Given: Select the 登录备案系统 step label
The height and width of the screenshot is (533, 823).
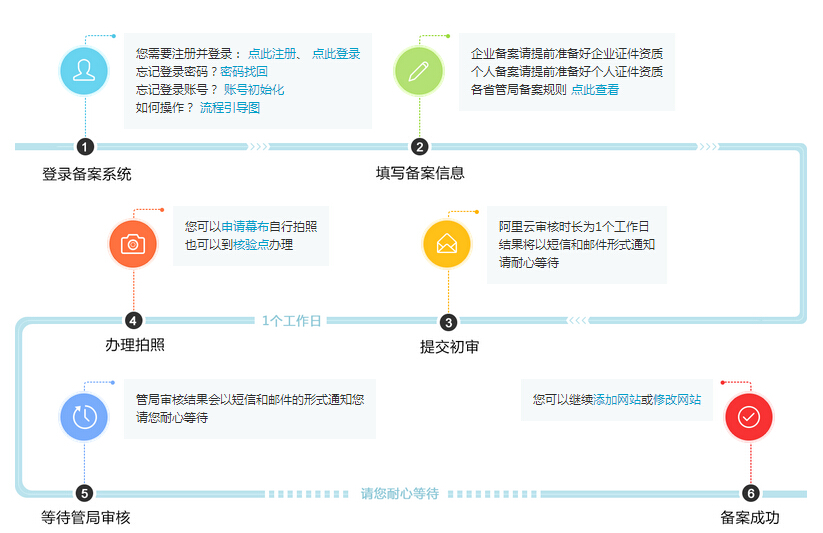Looking at the screenshot, I should 87,174.
